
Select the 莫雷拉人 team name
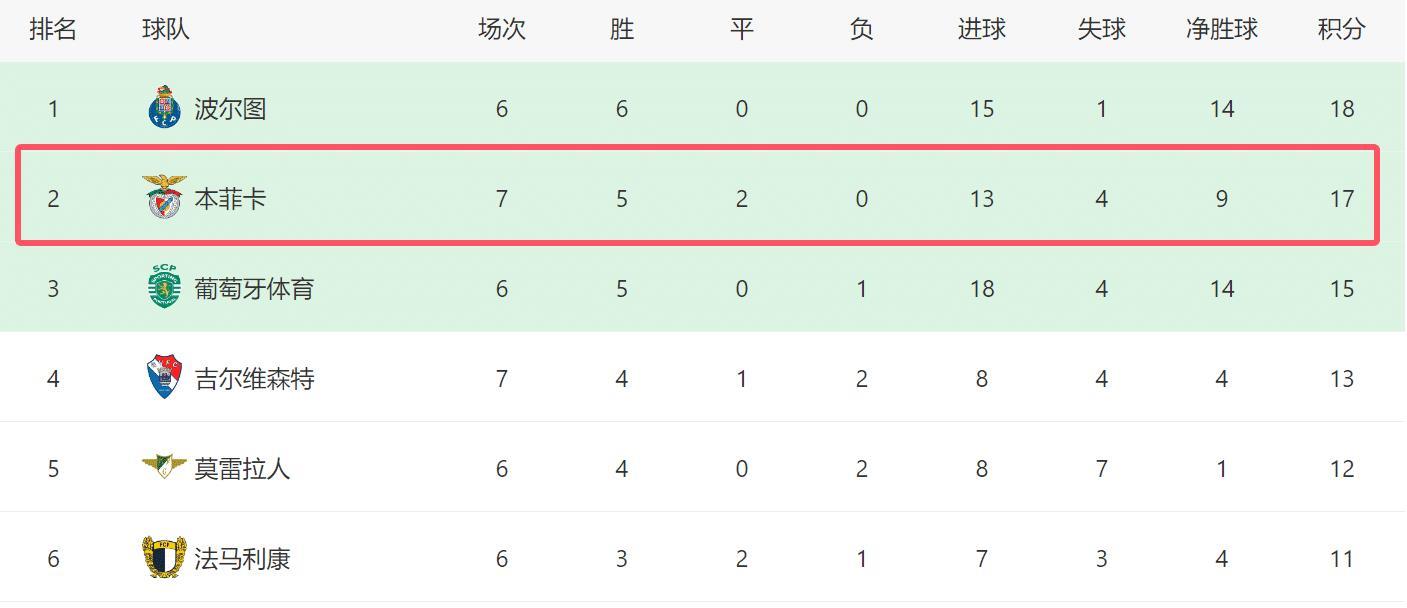point(242,469)
